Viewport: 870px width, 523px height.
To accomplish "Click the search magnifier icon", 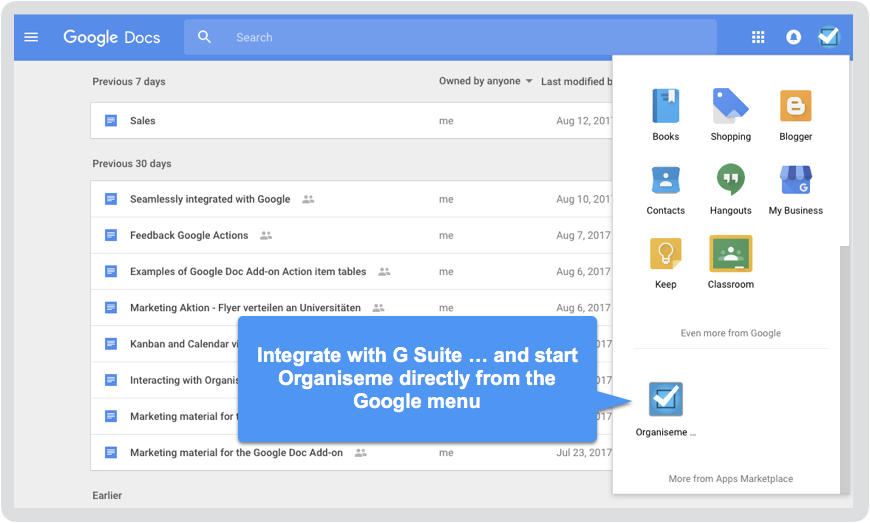I will click(x=204, y=37).
